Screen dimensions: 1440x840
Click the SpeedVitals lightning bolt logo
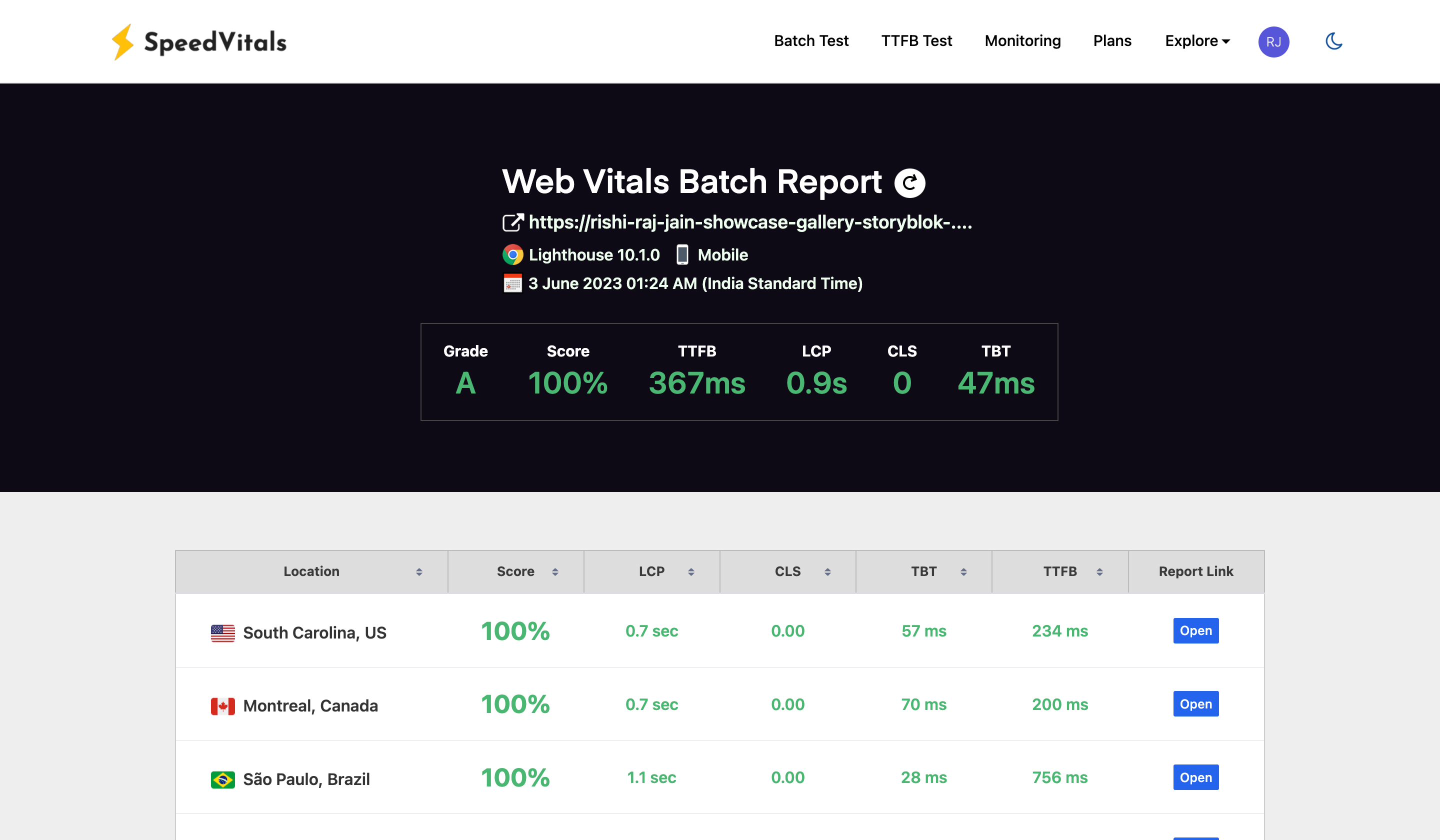(122, 41)
